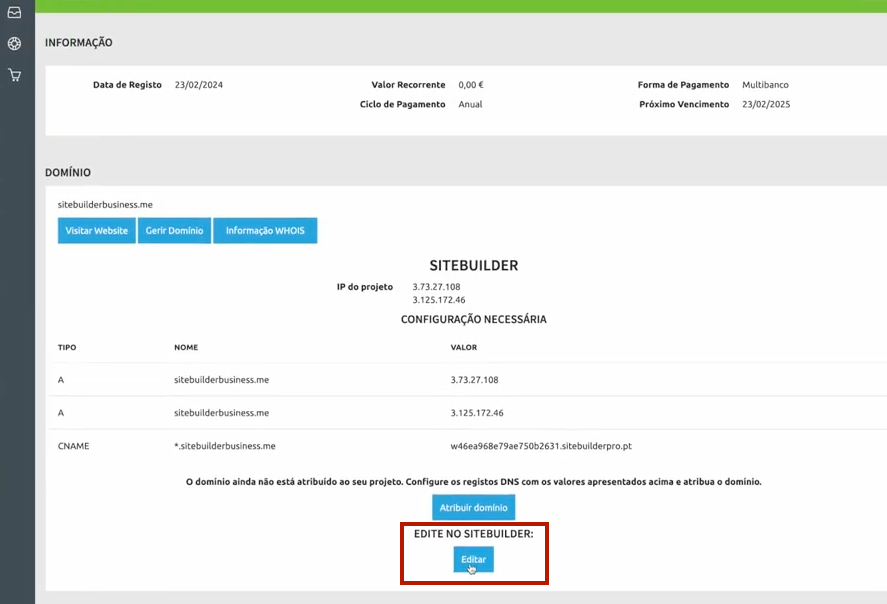This screenshot has height=604, width=887.
Task: Click the support lifebuoy sidebar icon
Action: click(14, 44)
